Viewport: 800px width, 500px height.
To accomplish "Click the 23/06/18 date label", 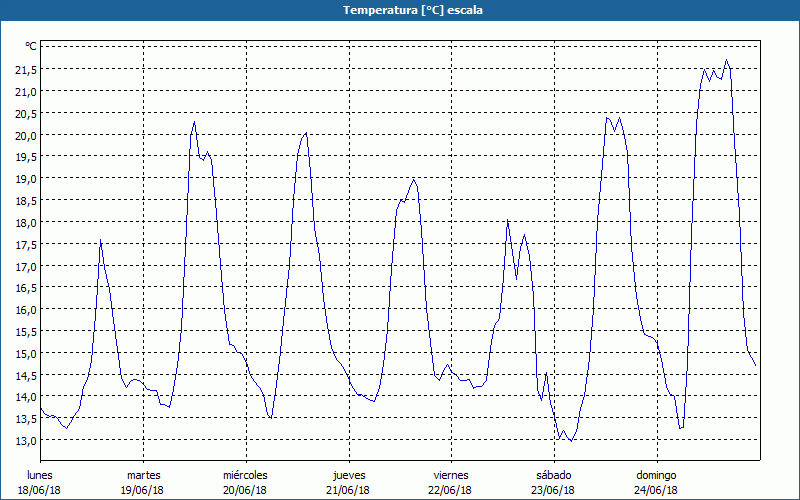I will [553, 490].
